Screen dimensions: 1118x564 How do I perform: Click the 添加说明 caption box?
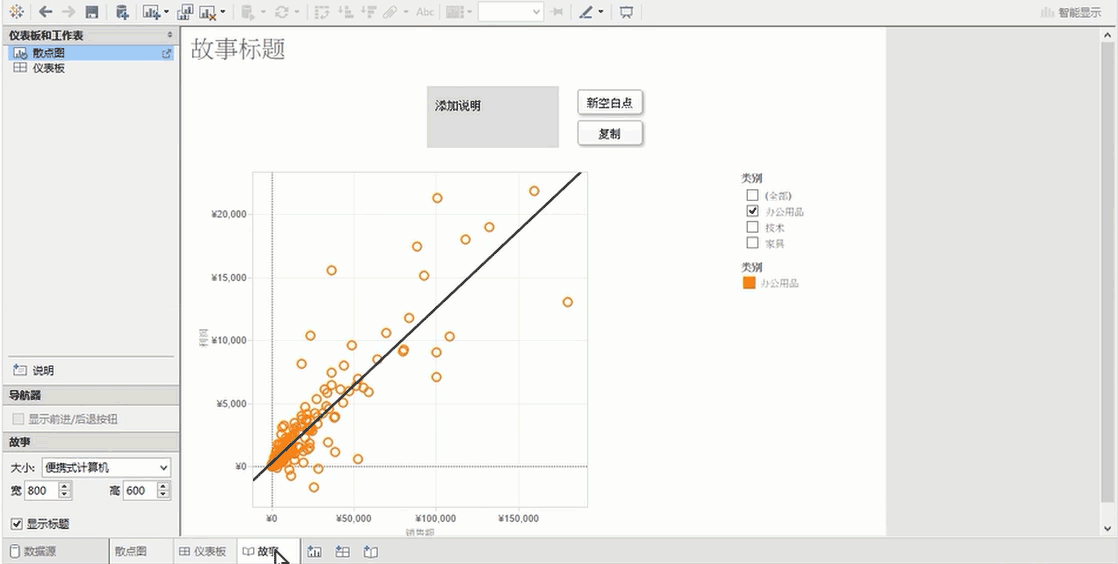tap(492, 117)
